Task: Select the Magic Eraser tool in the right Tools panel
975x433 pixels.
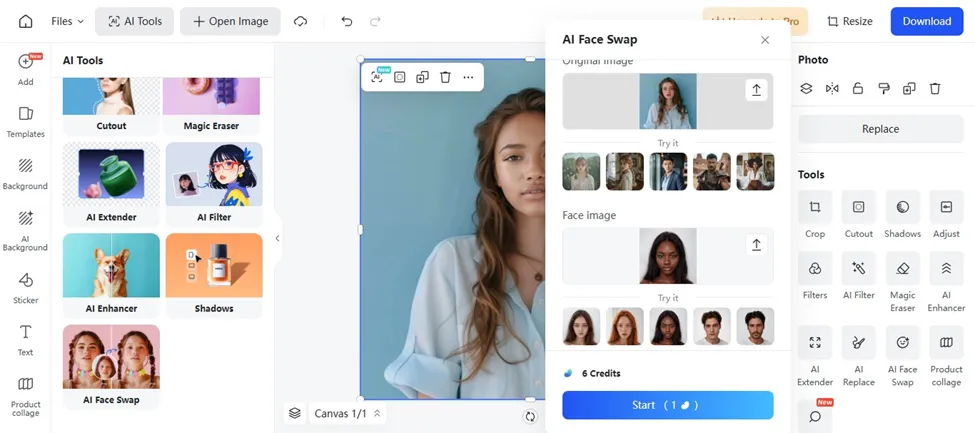Action: click(x=902, y=282)
